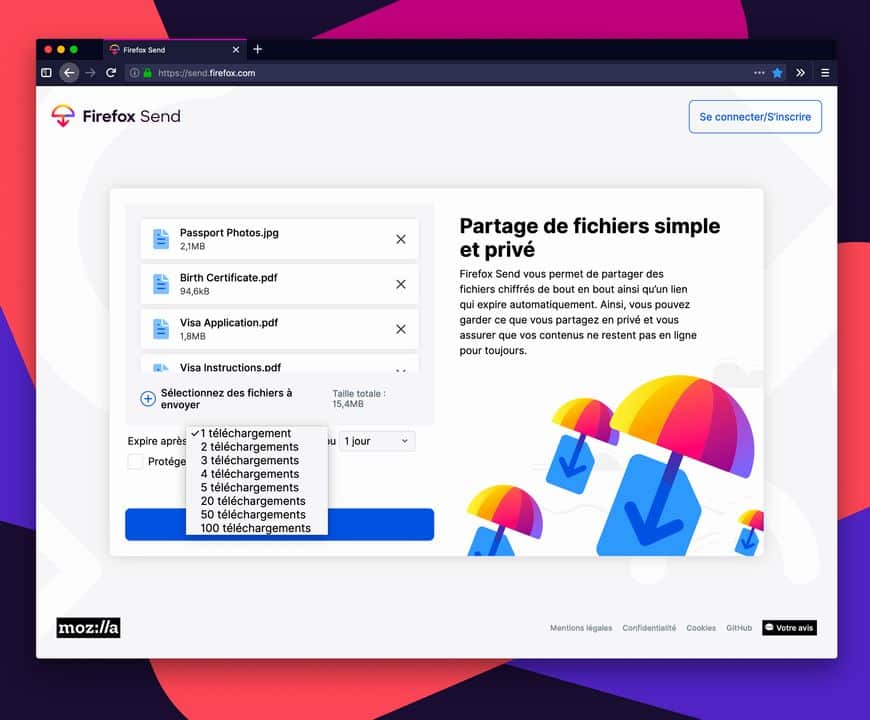Click the Passport Photos.jpg file icon
This screenshot has width=870, height=720.
point(161,239)
